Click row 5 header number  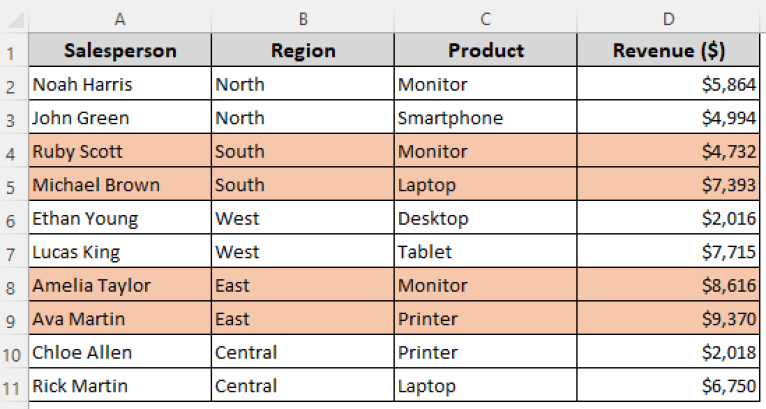tap(12, 186)
